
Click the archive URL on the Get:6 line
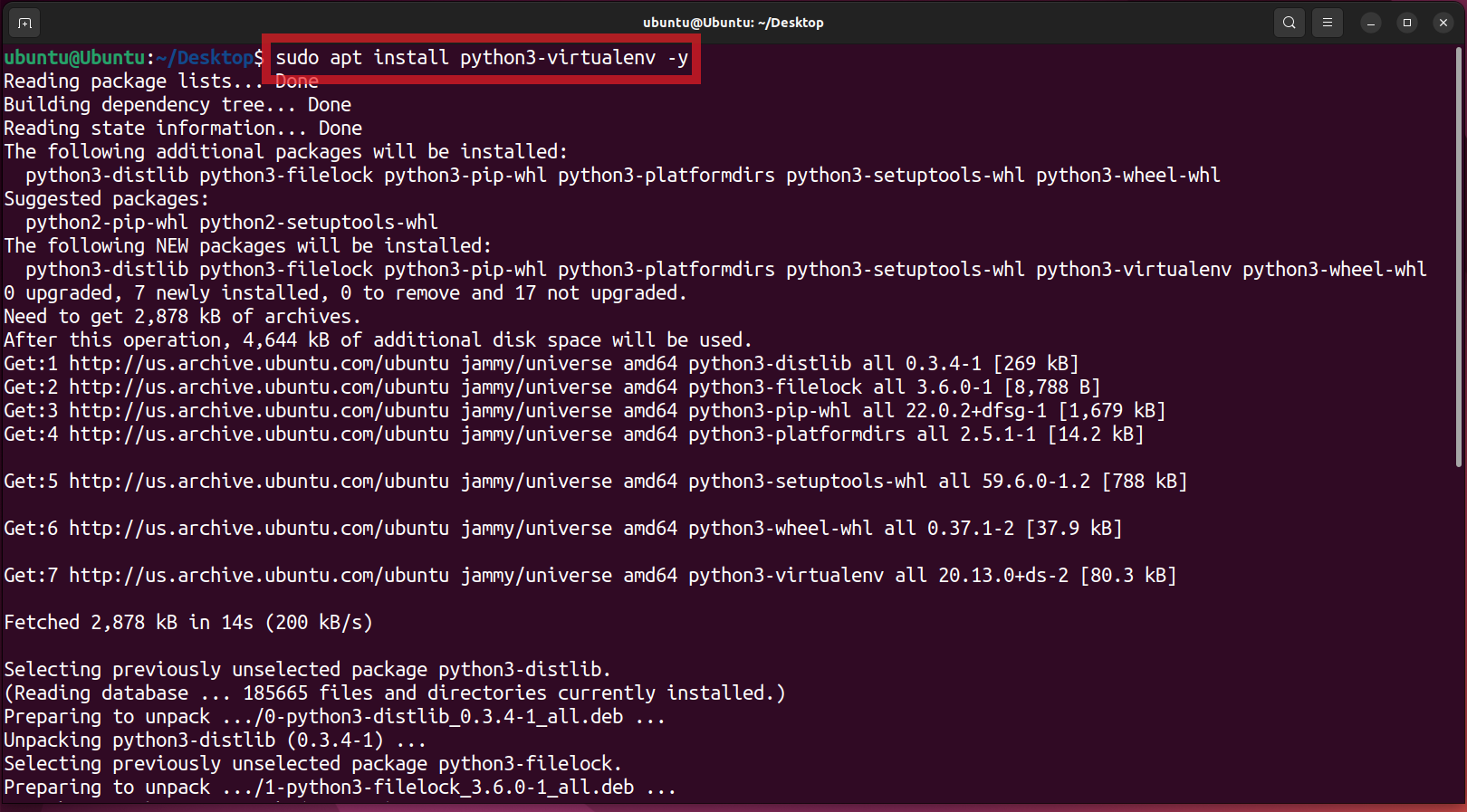(x=258, y=529)
